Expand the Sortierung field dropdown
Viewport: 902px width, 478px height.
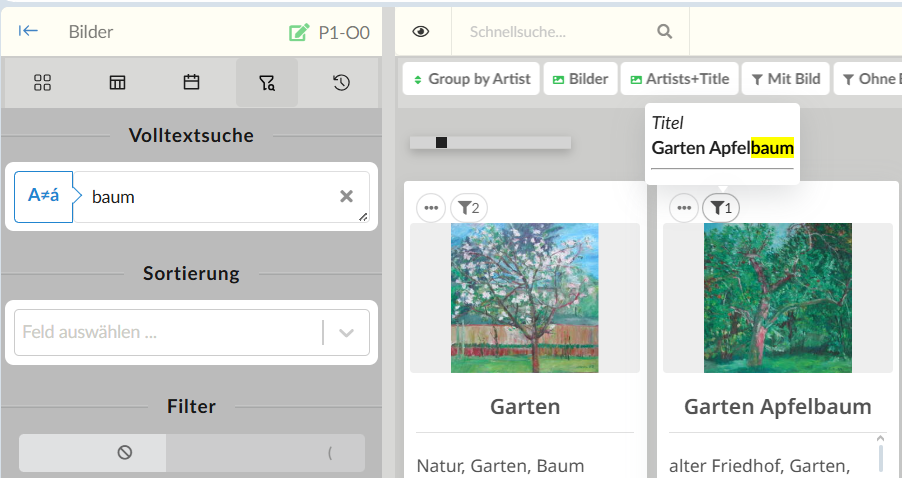tap(347, 333)
